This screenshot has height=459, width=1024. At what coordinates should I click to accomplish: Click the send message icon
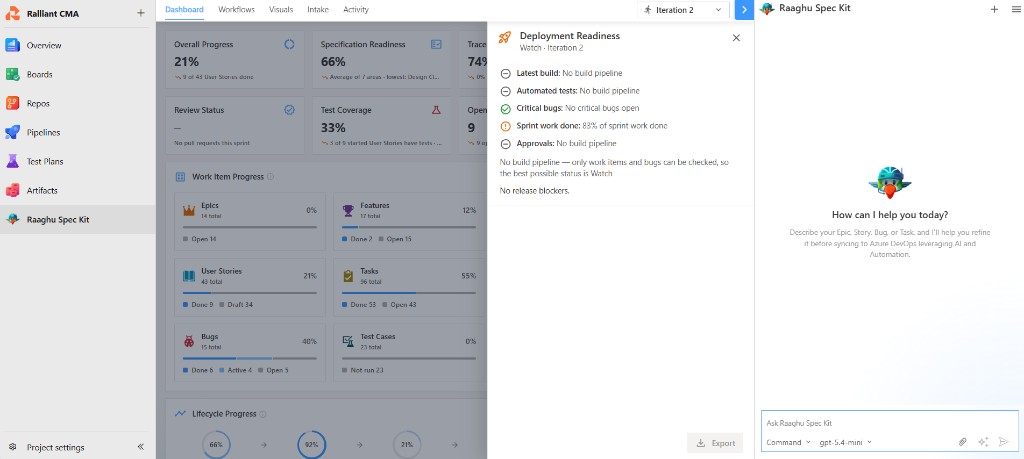pos(1004,442)
